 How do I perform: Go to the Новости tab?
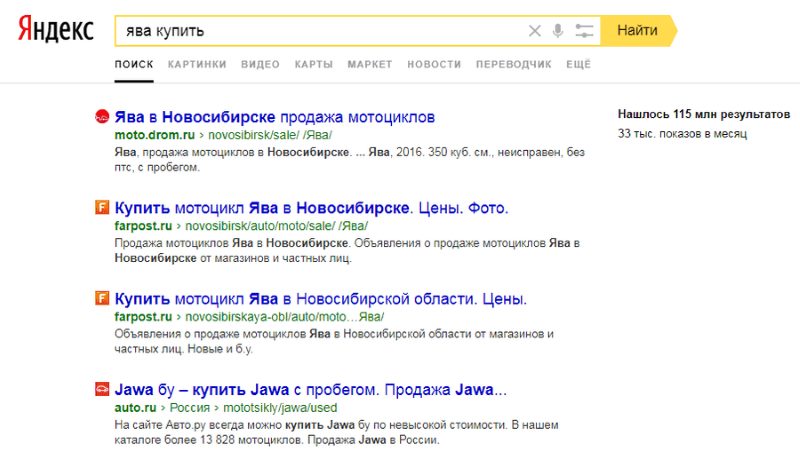click(434, 64)
